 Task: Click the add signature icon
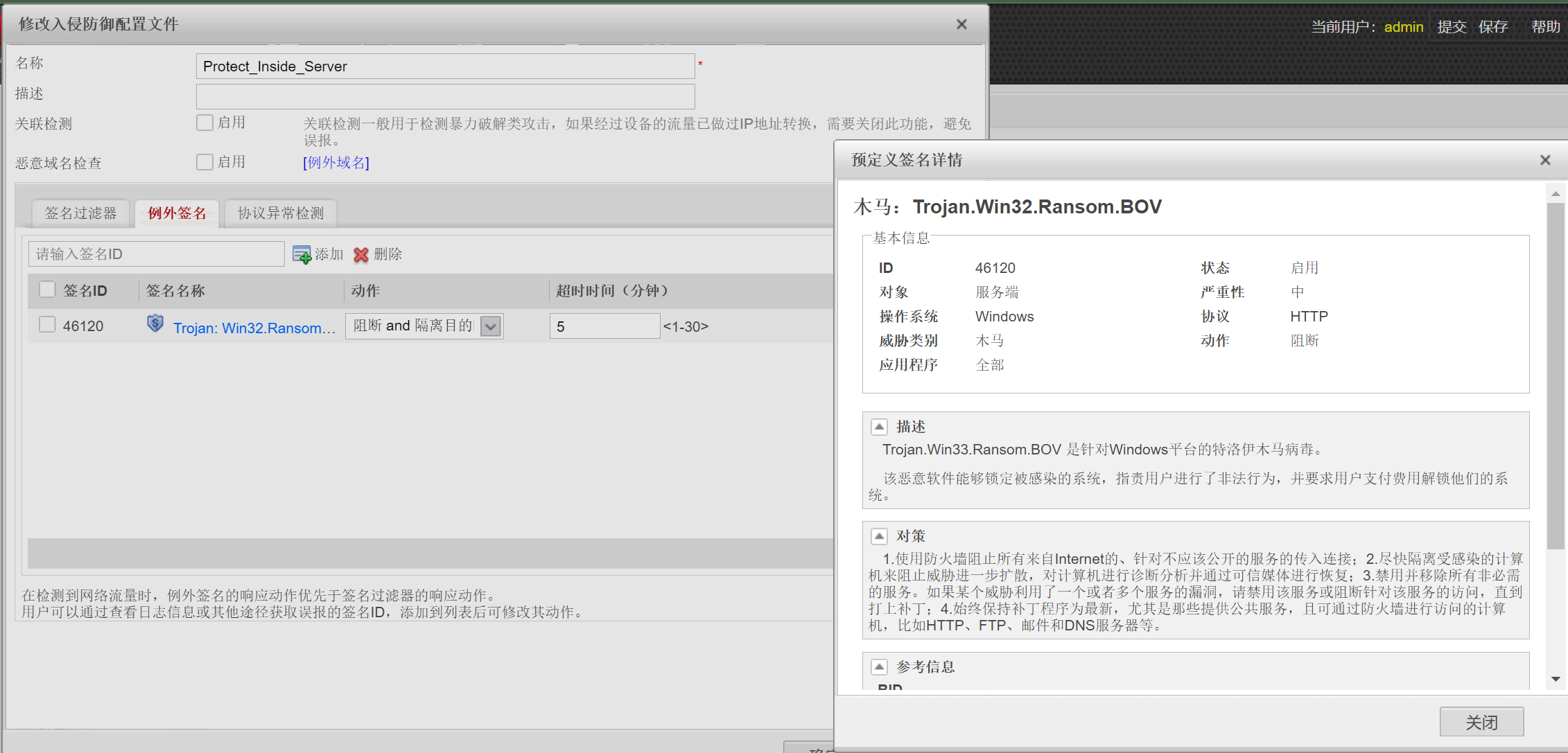click(302, 254)
